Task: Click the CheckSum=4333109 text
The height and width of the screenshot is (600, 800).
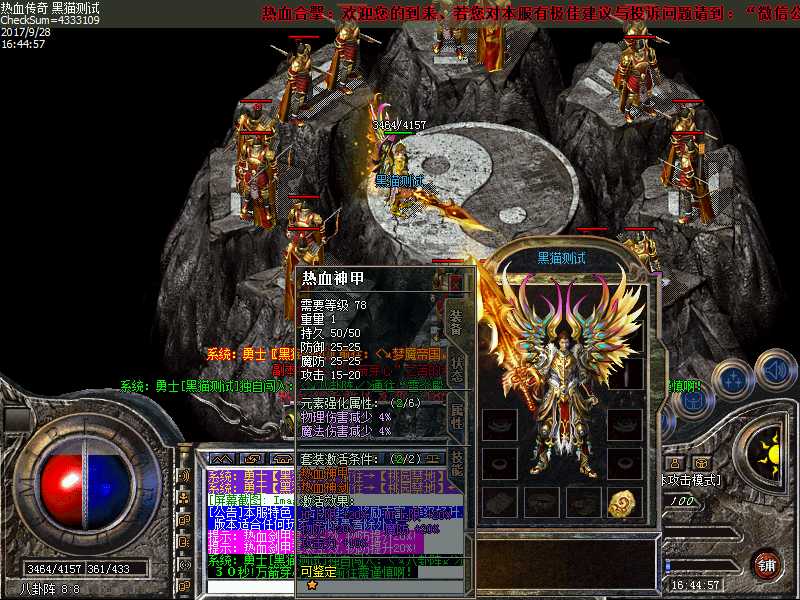Action: coord(50,20)
